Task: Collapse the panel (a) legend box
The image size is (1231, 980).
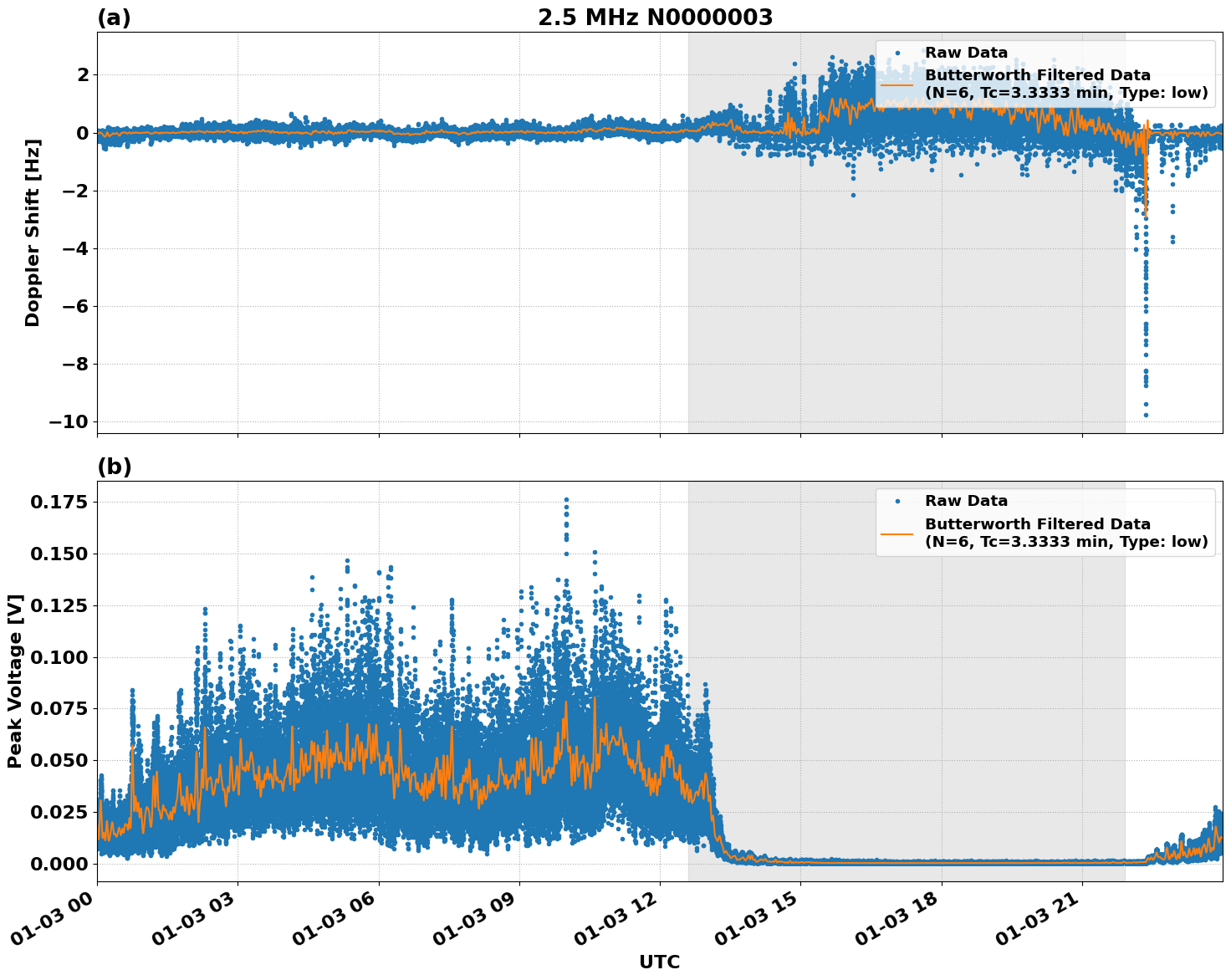Action: [1045, 71]
